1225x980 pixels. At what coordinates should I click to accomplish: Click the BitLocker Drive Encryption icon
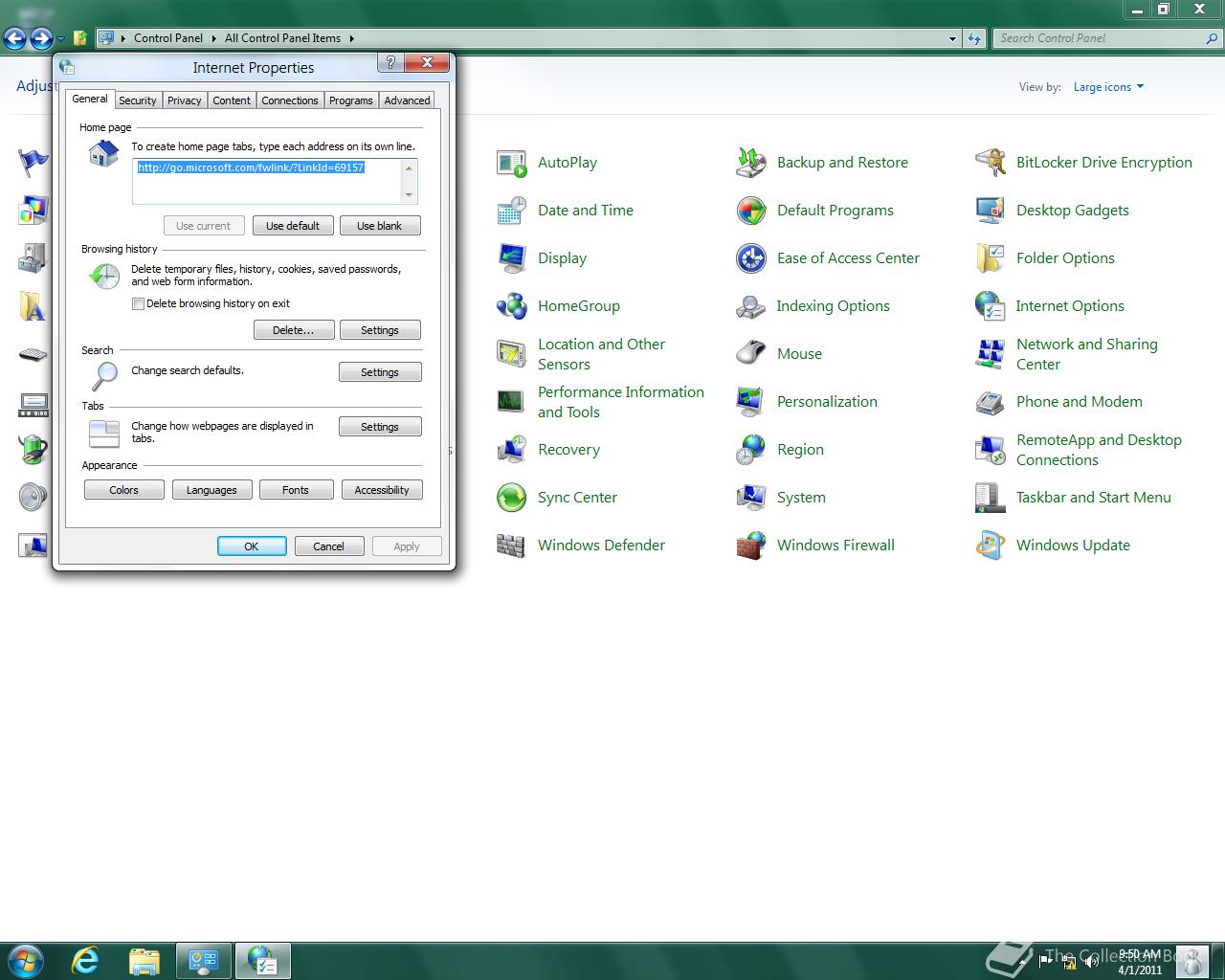pos(991,164)
